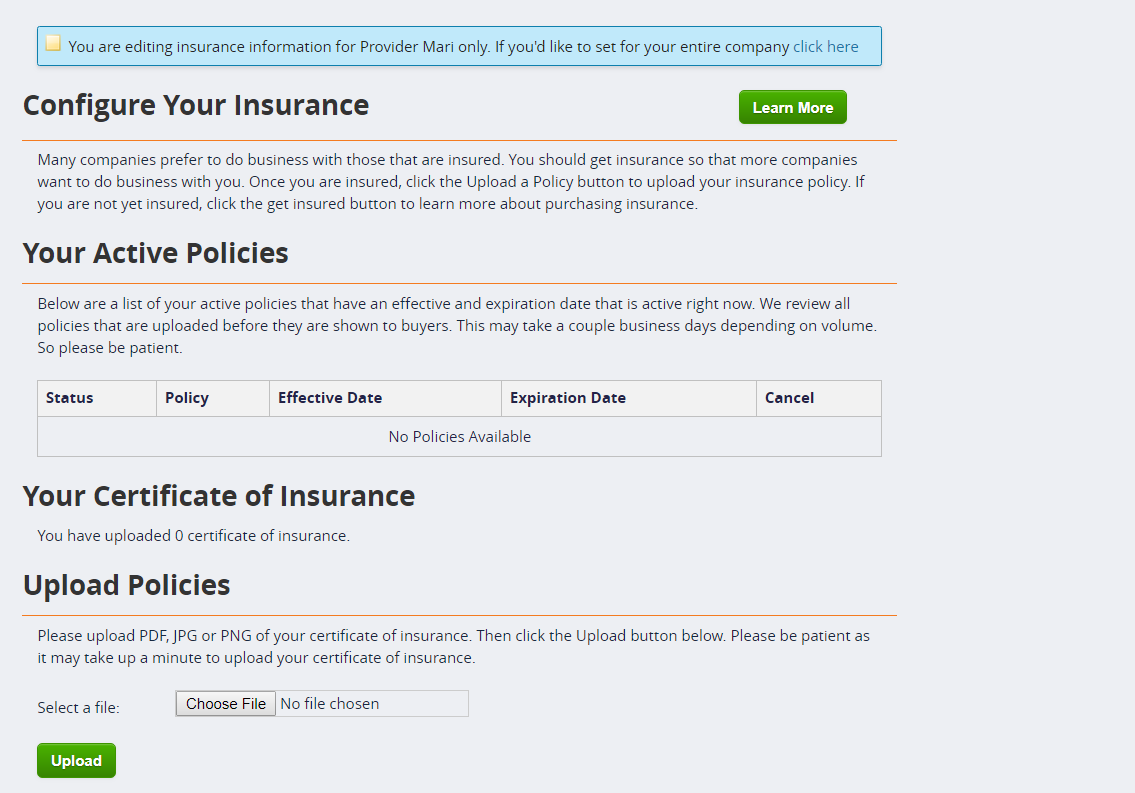Click the Your Active Policies heading
1135x793 pixels.
[156, 253]
